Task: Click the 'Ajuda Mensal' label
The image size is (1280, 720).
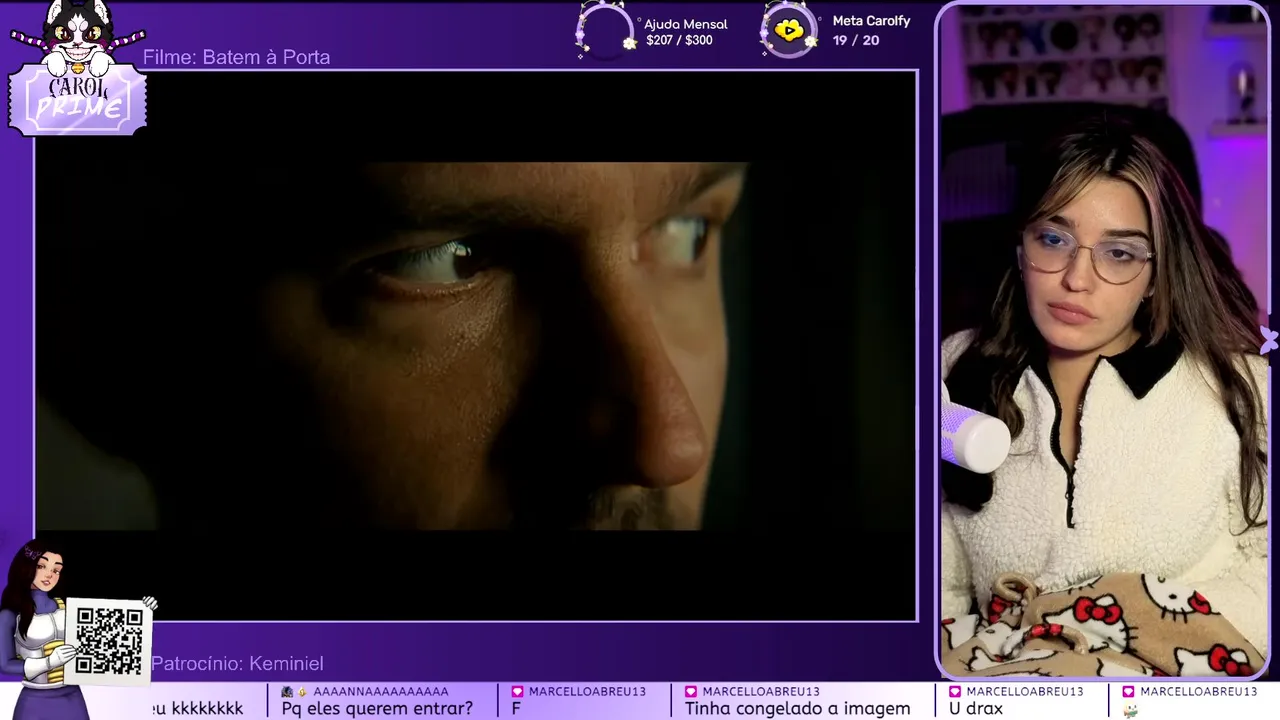Action: [686, 24]
